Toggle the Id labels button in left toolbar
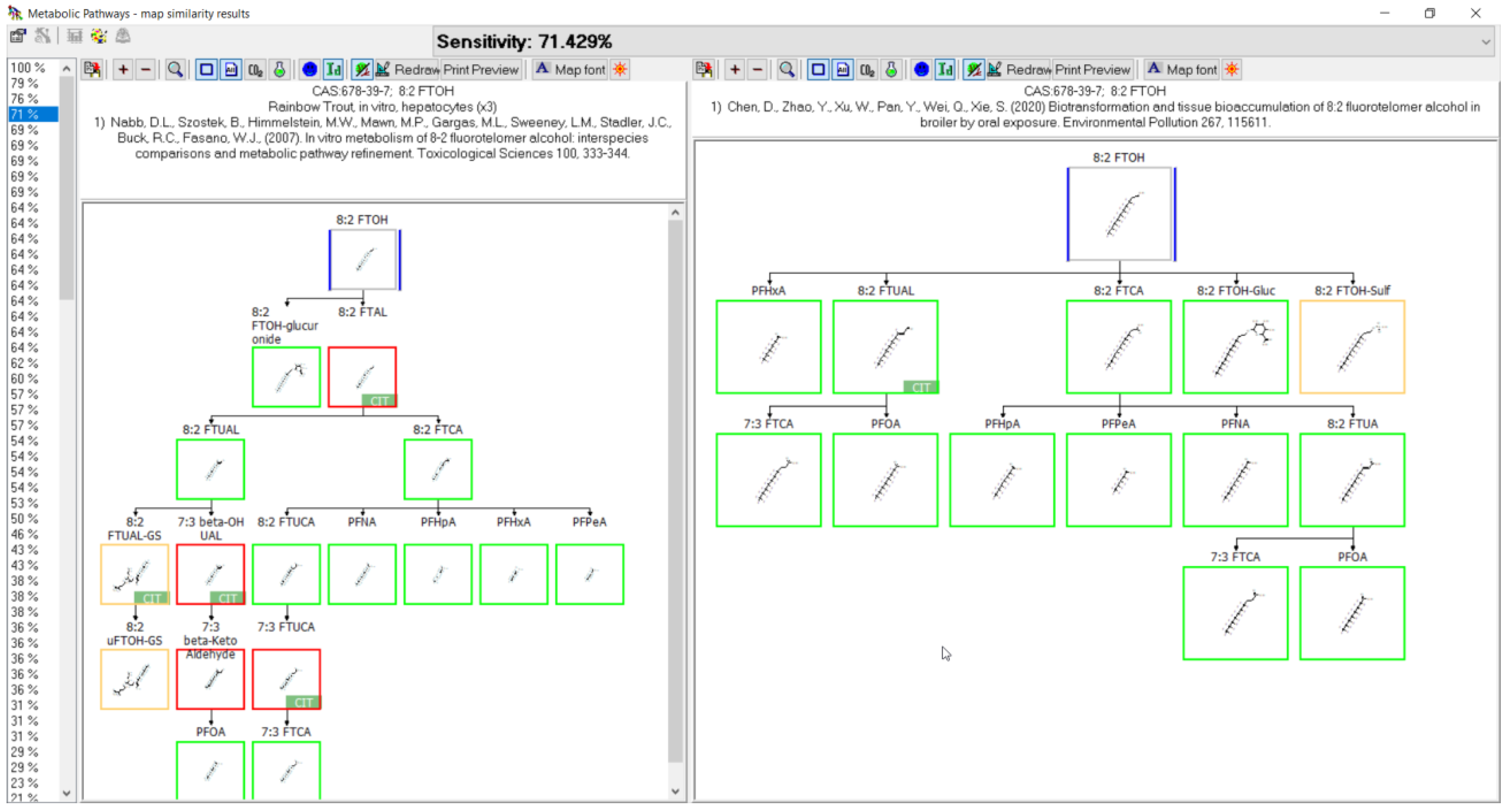Screen dimensions: 1510x812 (334, 70)
